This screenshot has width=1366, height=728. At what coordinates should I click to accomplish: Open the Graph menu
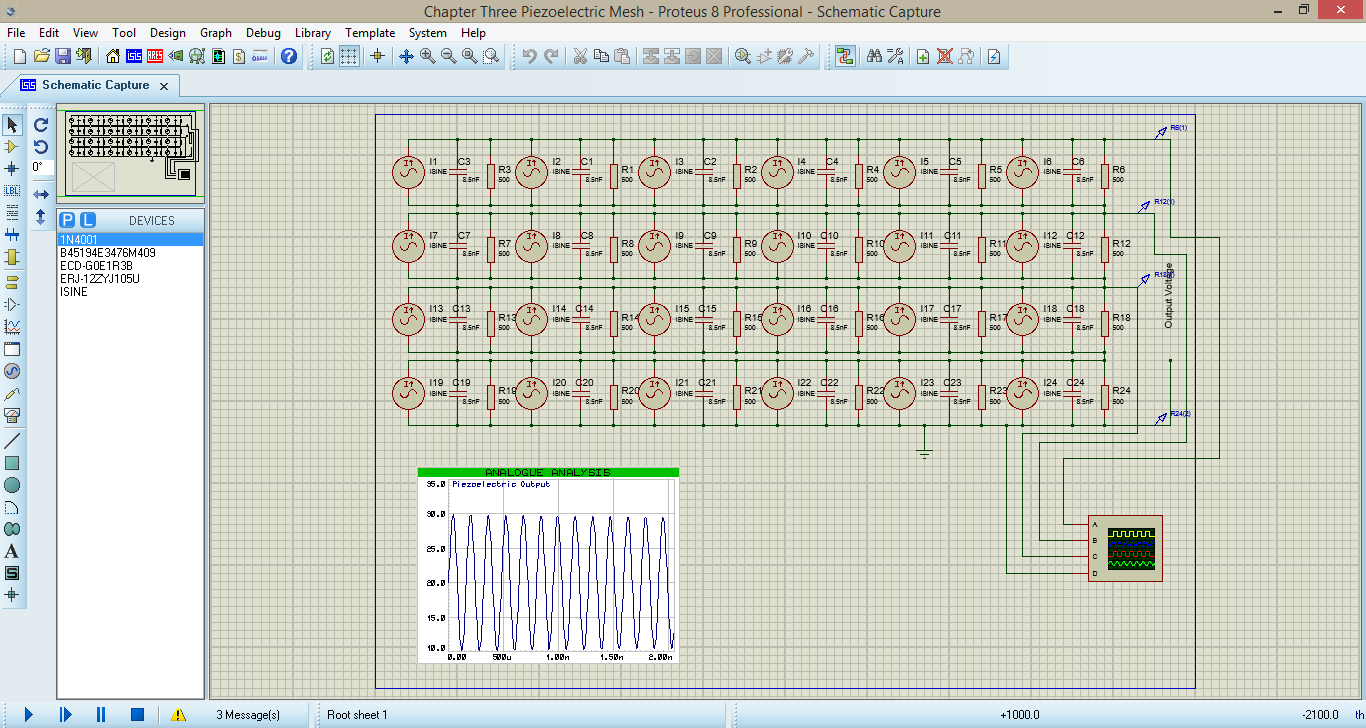(x=216, y=32)
